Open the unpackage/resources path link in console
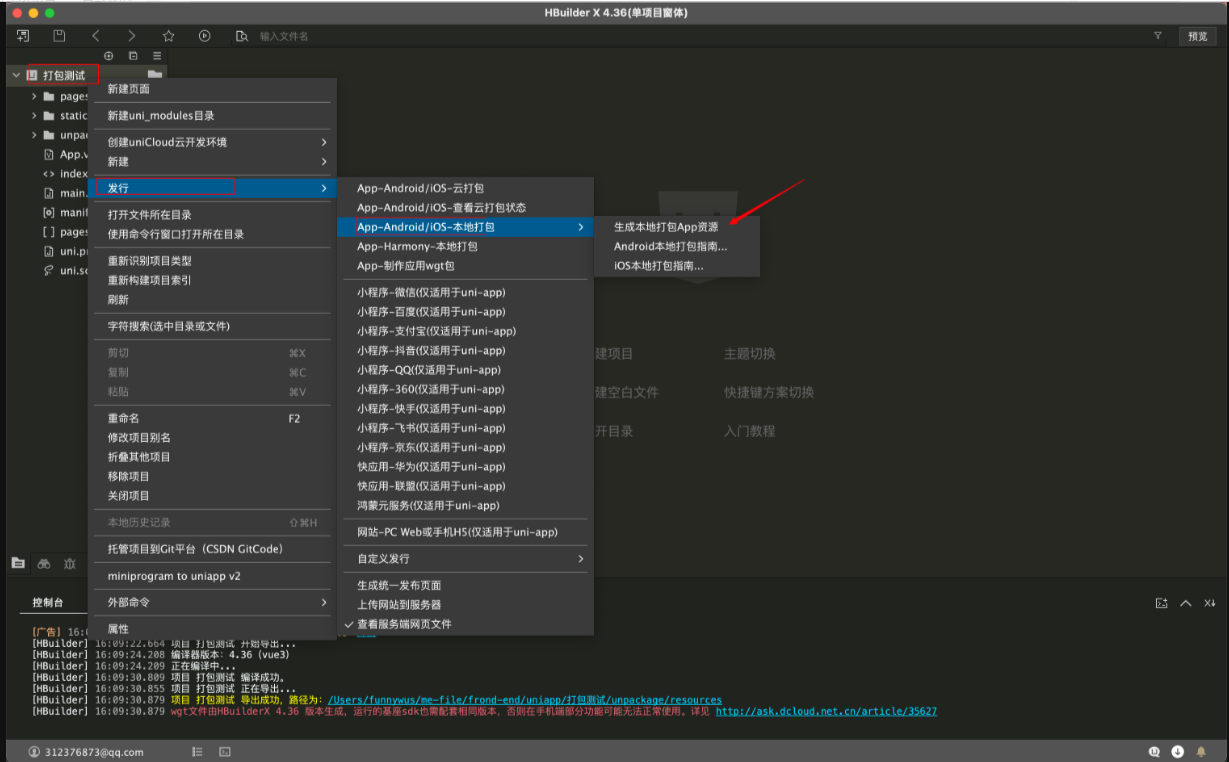 tap(524, 700)
